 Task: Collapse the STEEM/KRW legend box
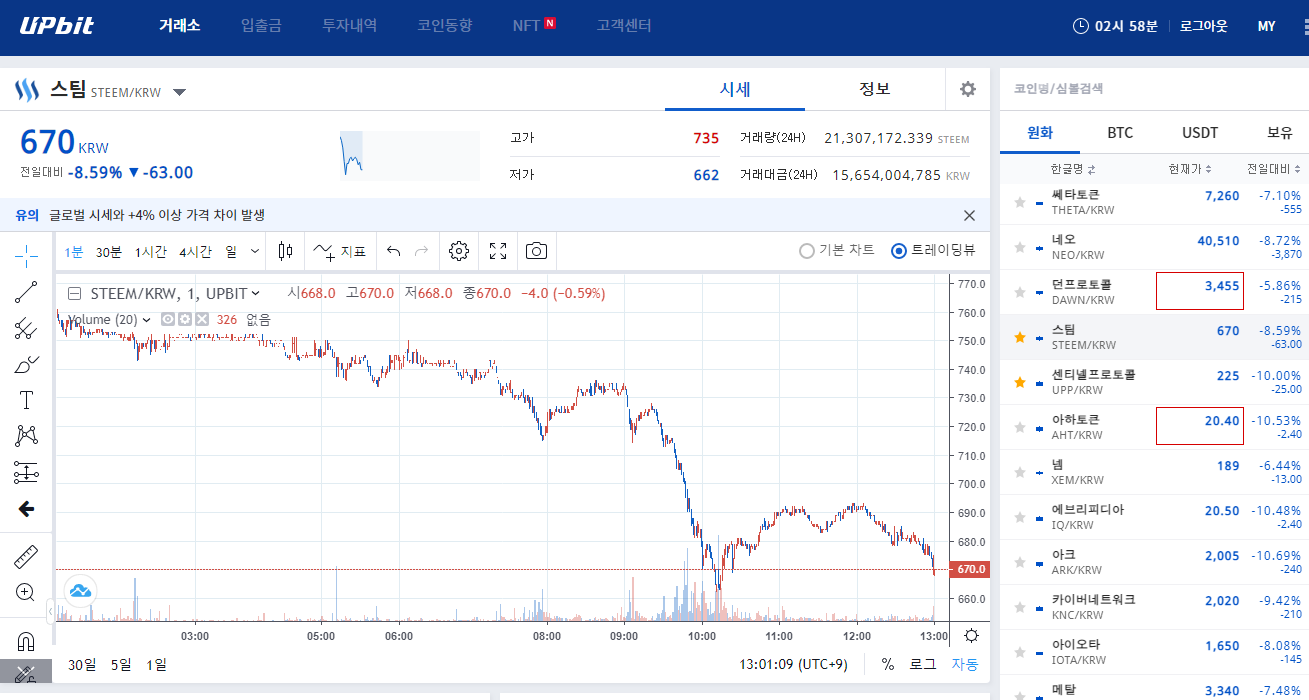(x=74, y=293)
